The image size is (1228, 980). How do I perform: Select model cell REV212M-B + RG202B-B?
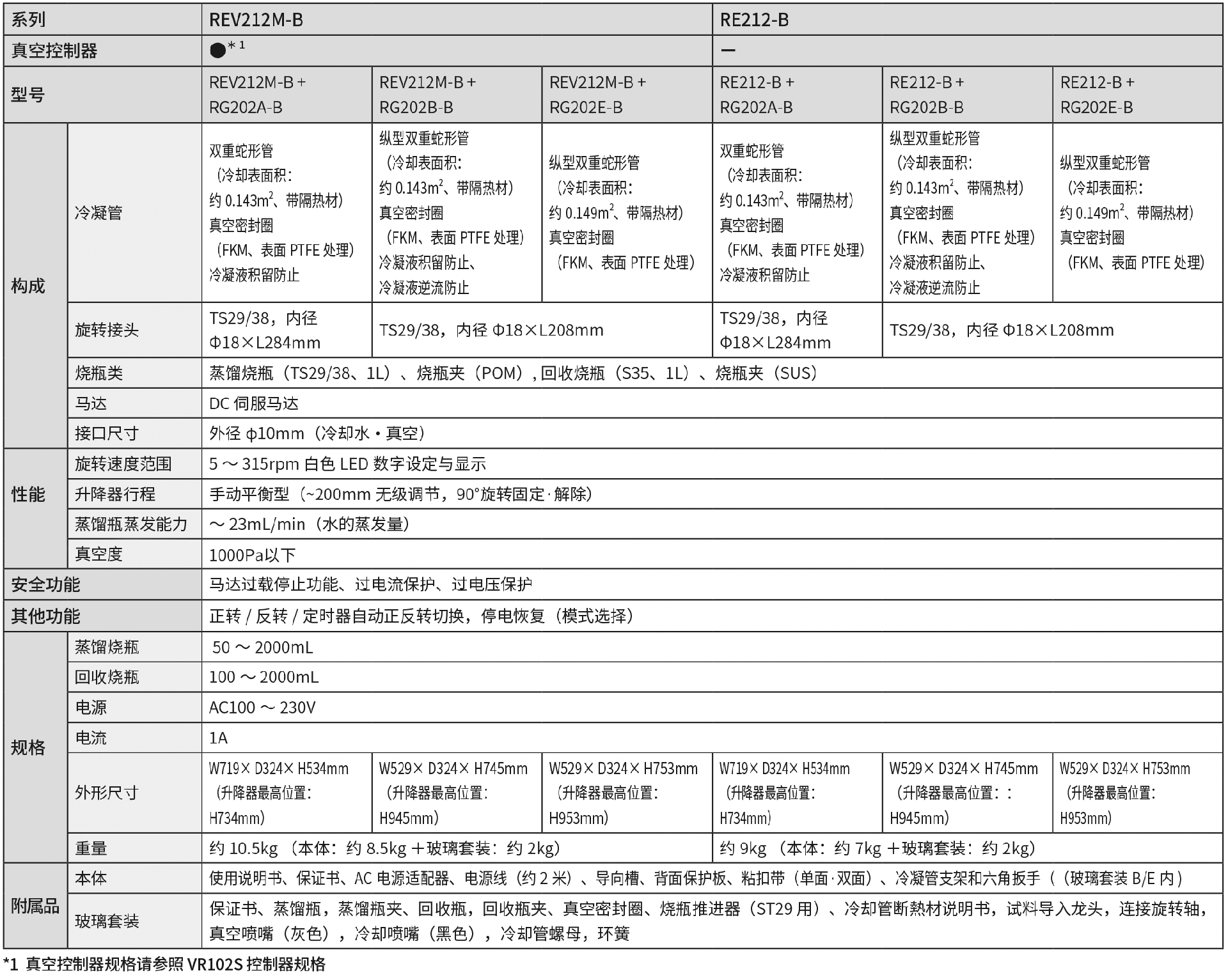pyautogui.click(x=457, y=95)
